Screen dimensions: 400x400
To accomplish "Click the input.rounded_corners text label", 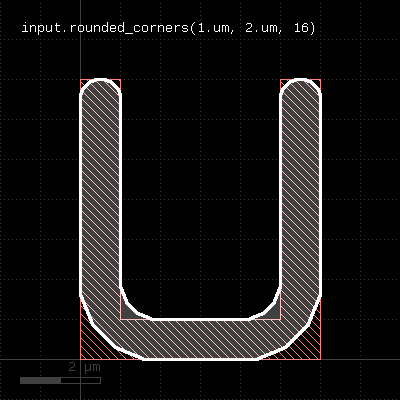I will click(168, 28).
